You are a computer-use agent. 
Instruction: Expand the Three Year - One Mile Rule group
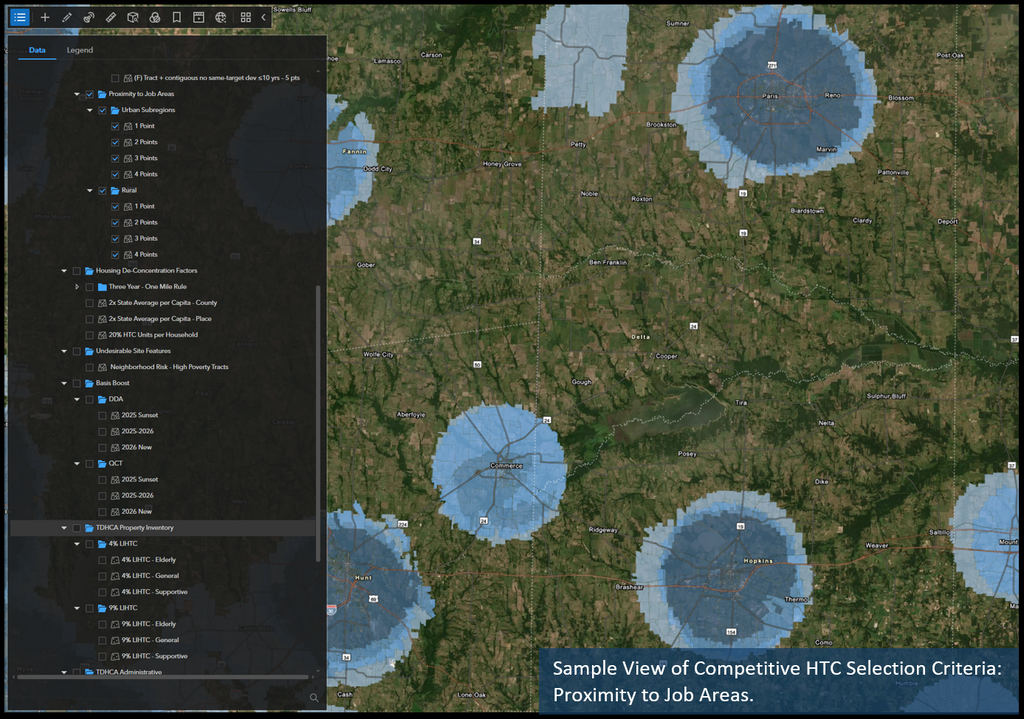point(77,287)
